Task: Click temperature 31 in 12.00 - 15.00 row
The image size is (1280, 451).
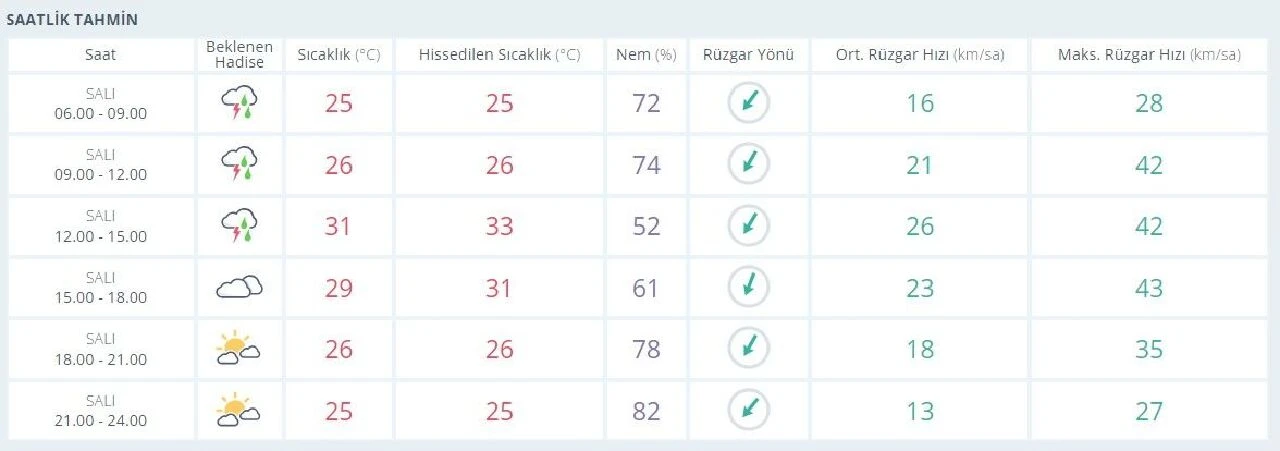Action: click(x=338, y=226)
